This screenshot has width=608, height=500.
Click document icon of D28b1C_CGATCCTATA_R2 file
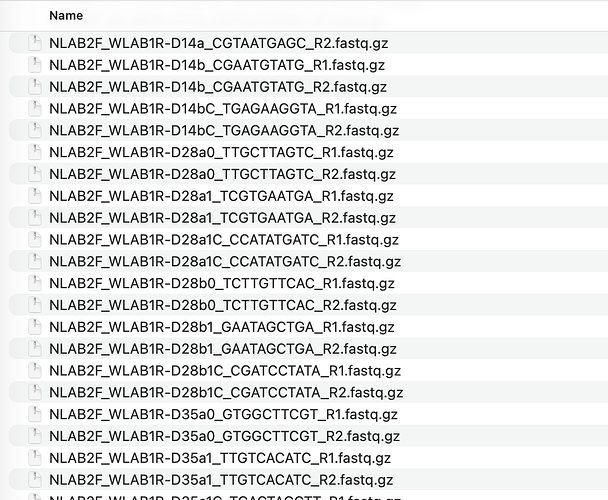(x=35, y=393)
